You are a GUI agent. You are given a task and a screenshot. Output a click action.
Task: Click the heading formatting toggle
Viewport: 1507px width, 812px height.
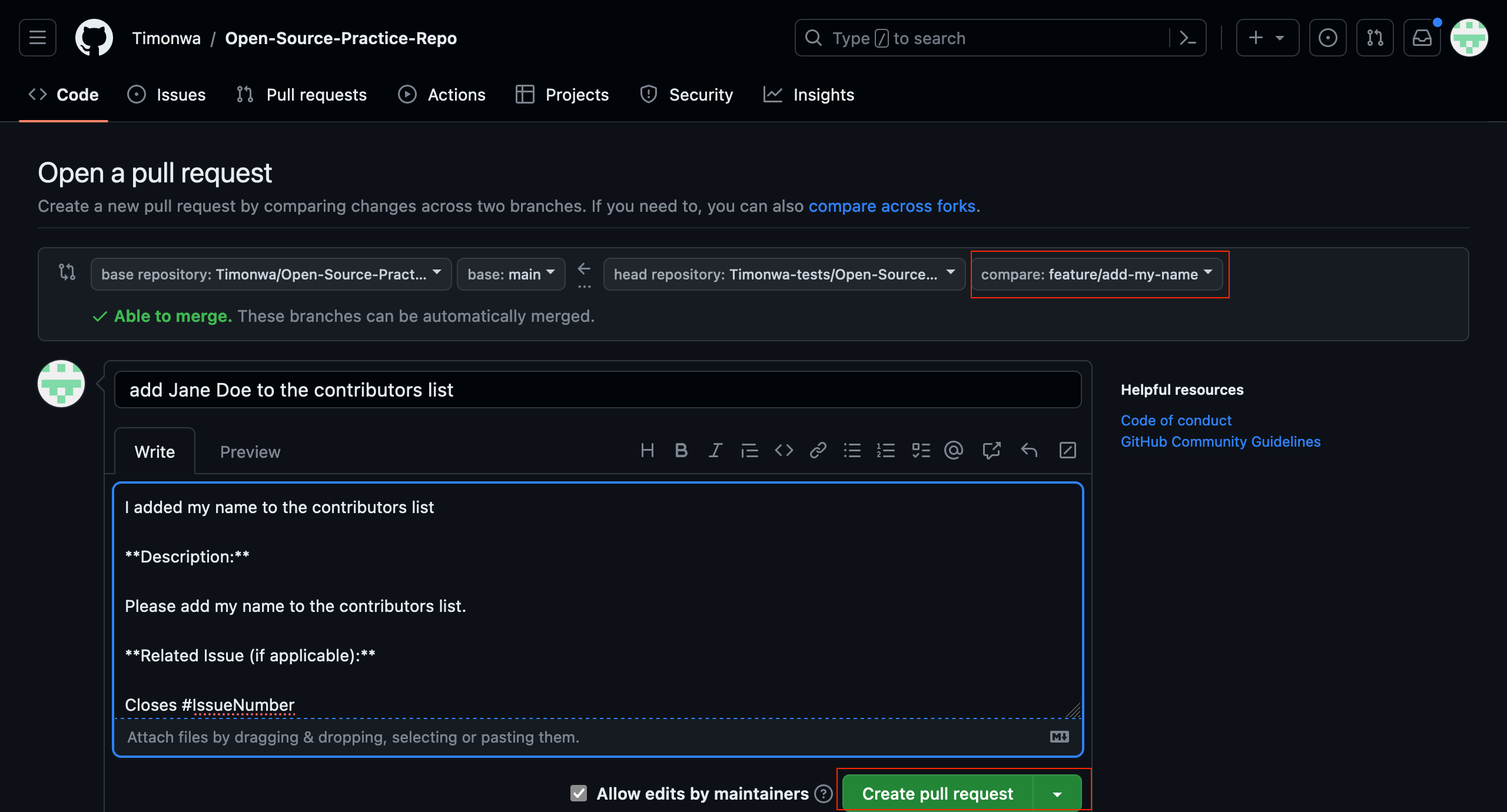point(648,451)
